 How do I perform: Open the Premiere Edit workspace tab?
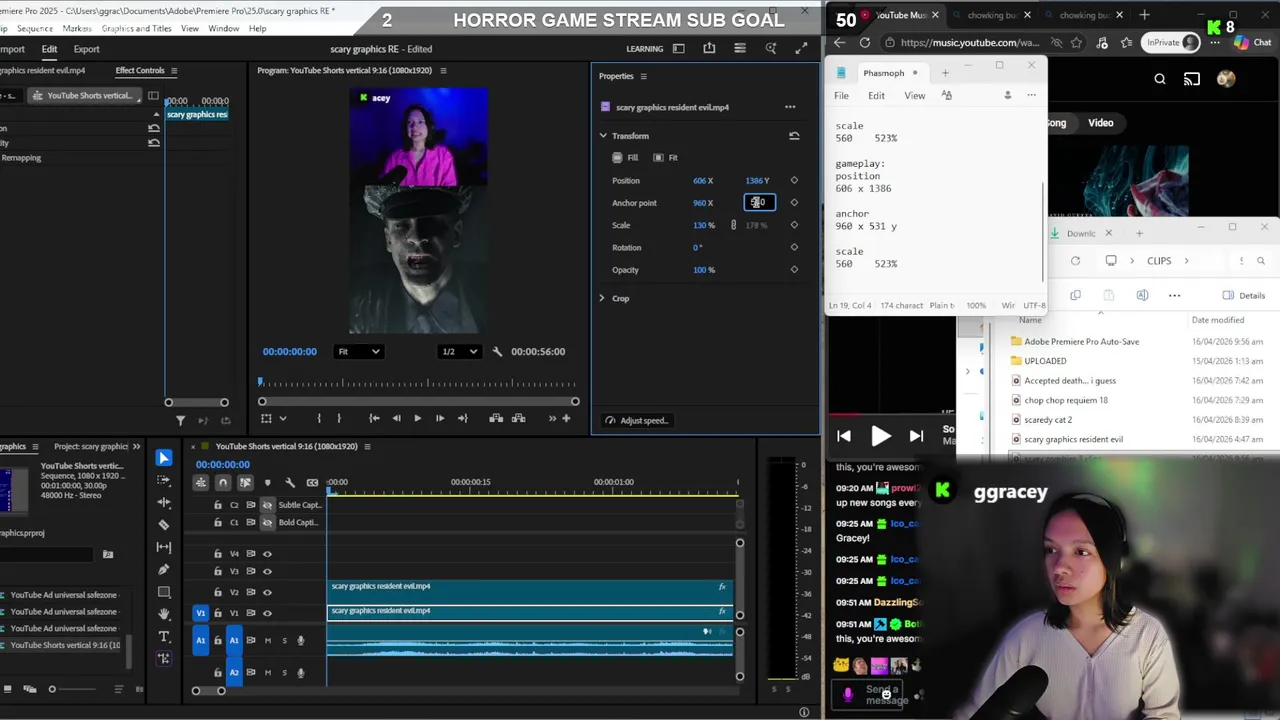[x=49, y=49]
